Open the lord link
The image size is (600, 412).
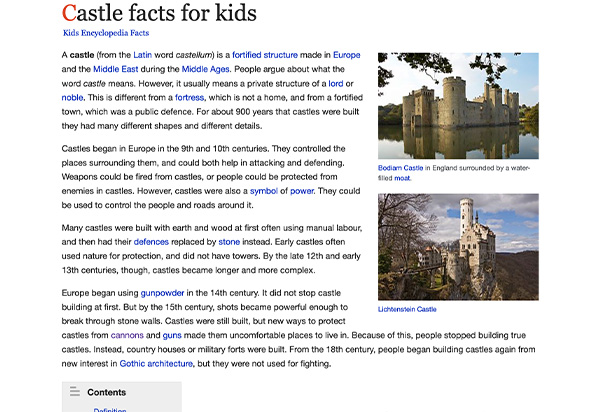336,83
